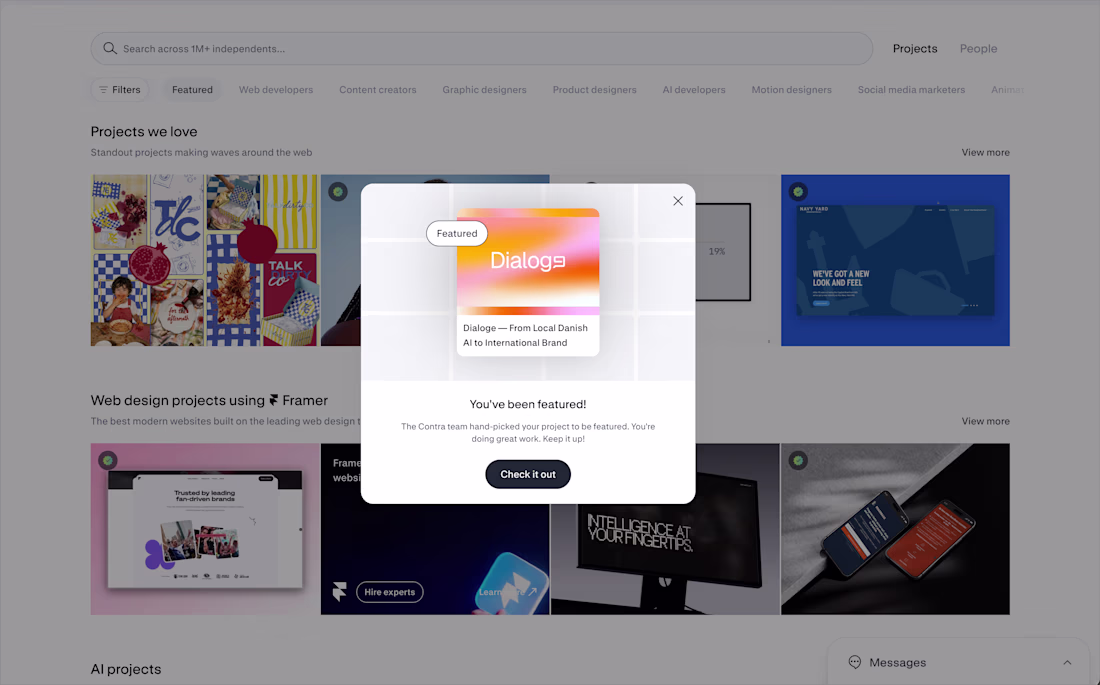This screenshot has width=1100, height=685.
Task: Switch to the People tab
Action: point(978,48)
